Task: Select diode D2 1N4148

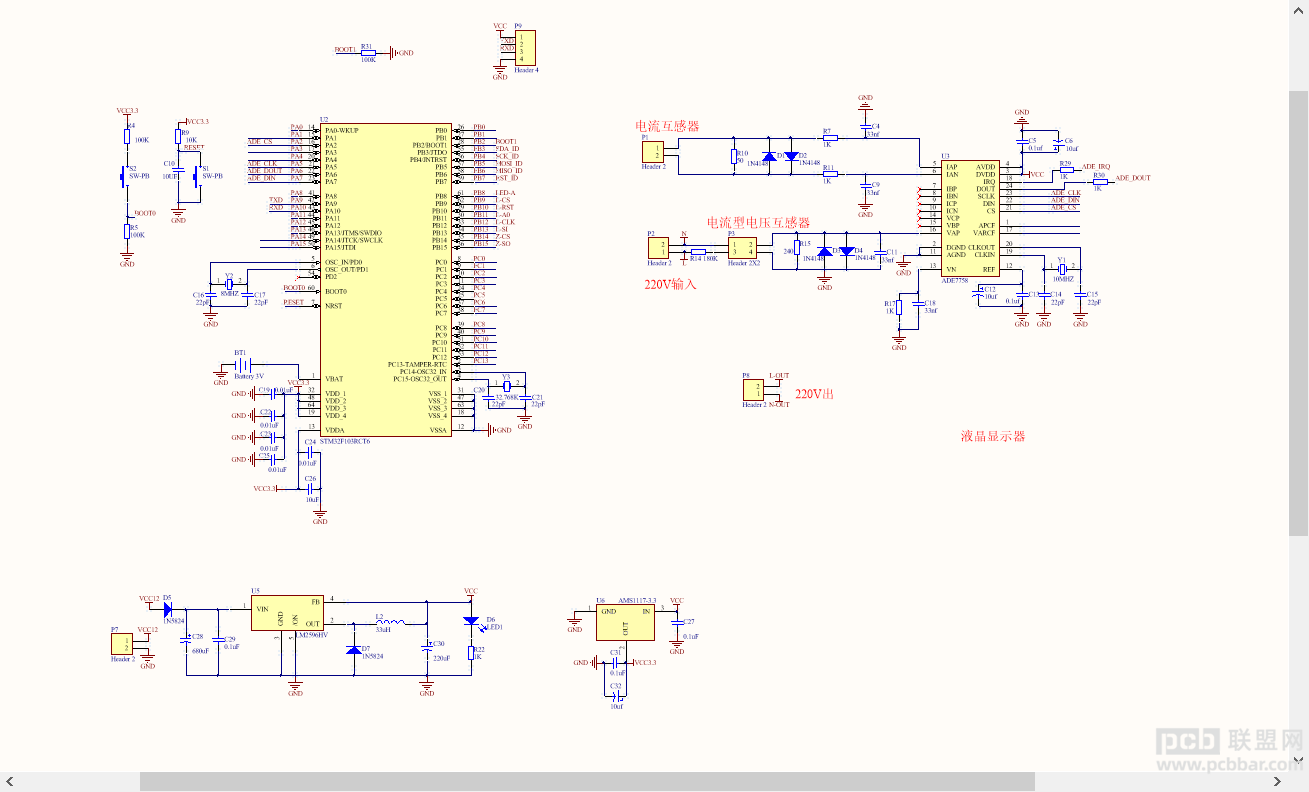Action: click(x=790, y=156)
